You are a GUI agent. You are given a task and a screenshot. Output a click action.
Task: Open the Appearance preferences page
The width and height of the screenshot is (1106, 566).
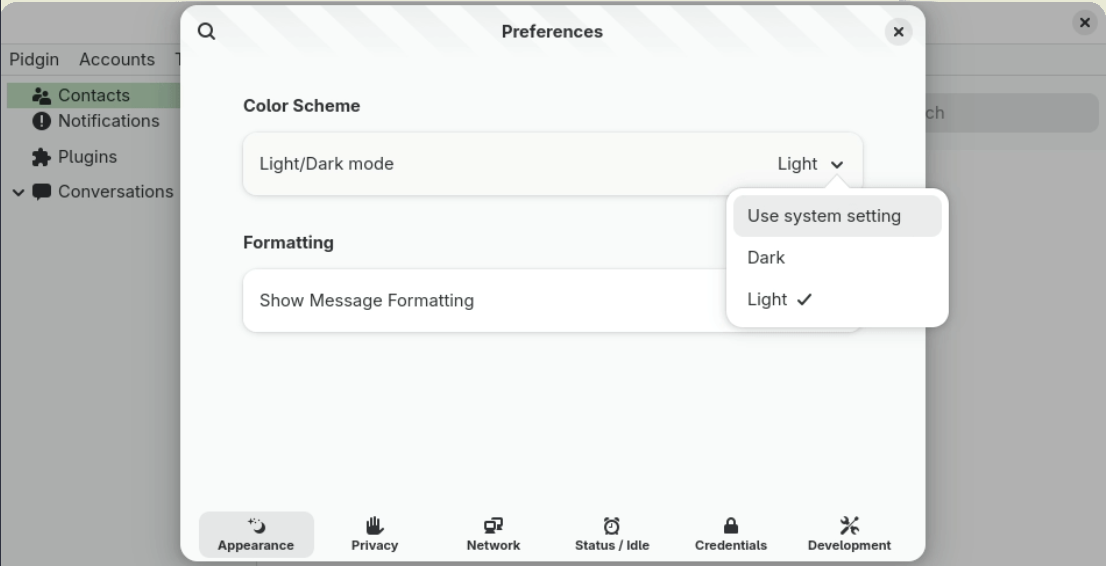tap(256, 534)
